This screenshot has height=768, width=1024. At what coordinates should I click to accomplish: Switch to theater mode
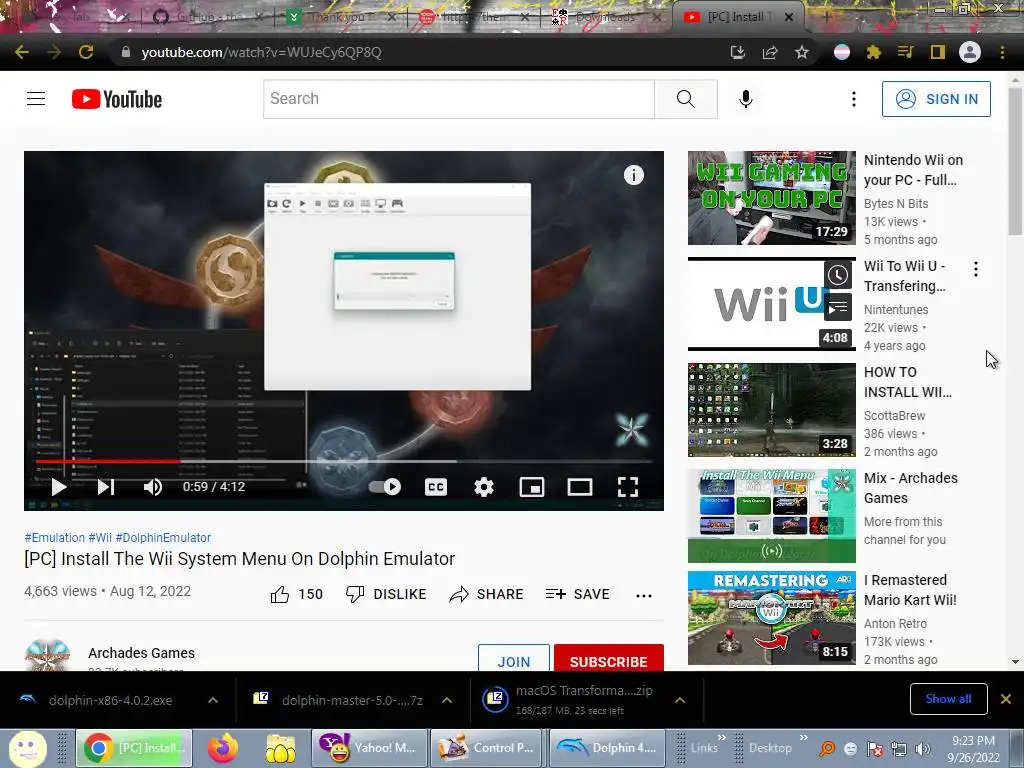click(x=579, y=487)
